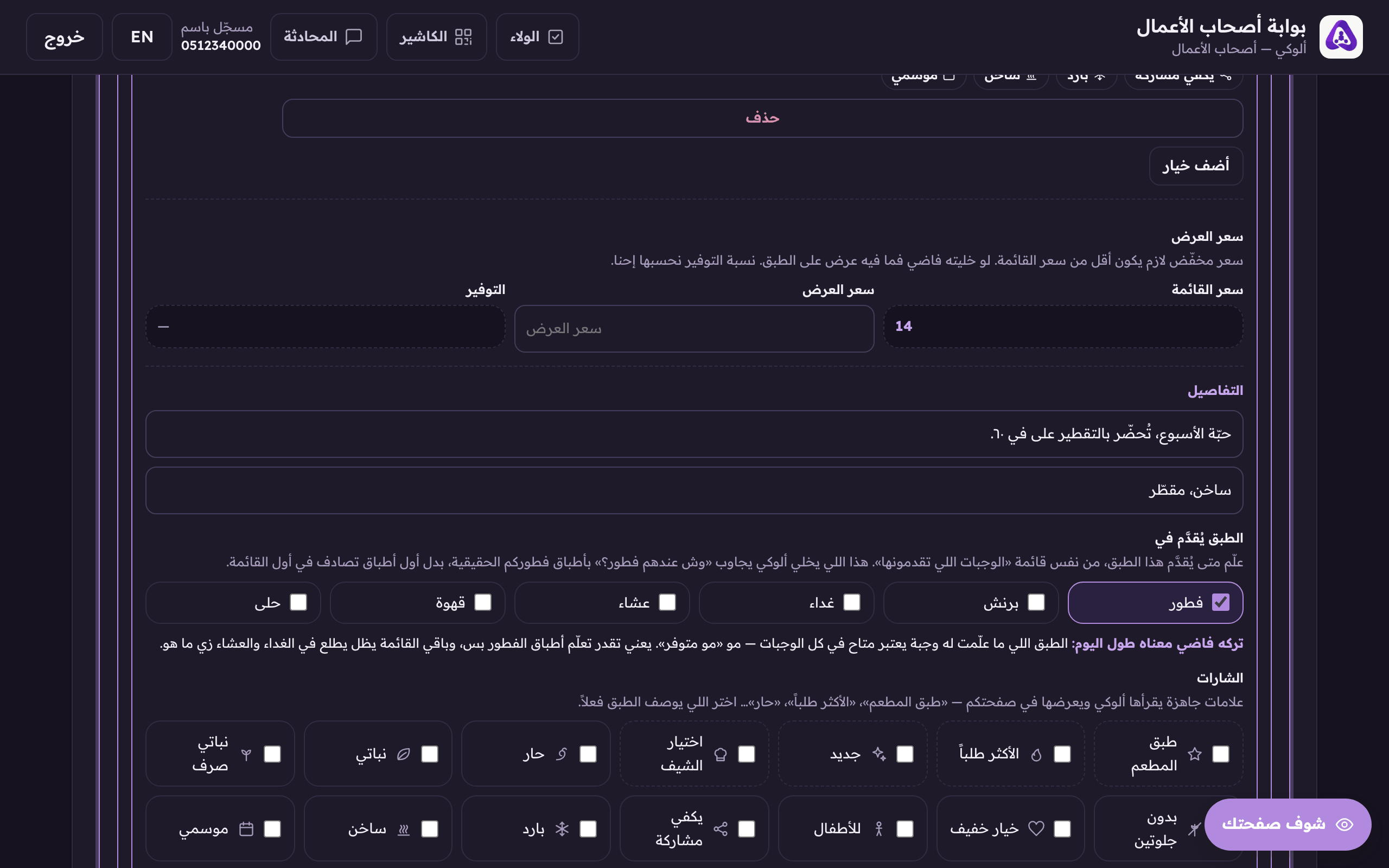Click the wheat icon beside بدون جلوتين

1194,828
